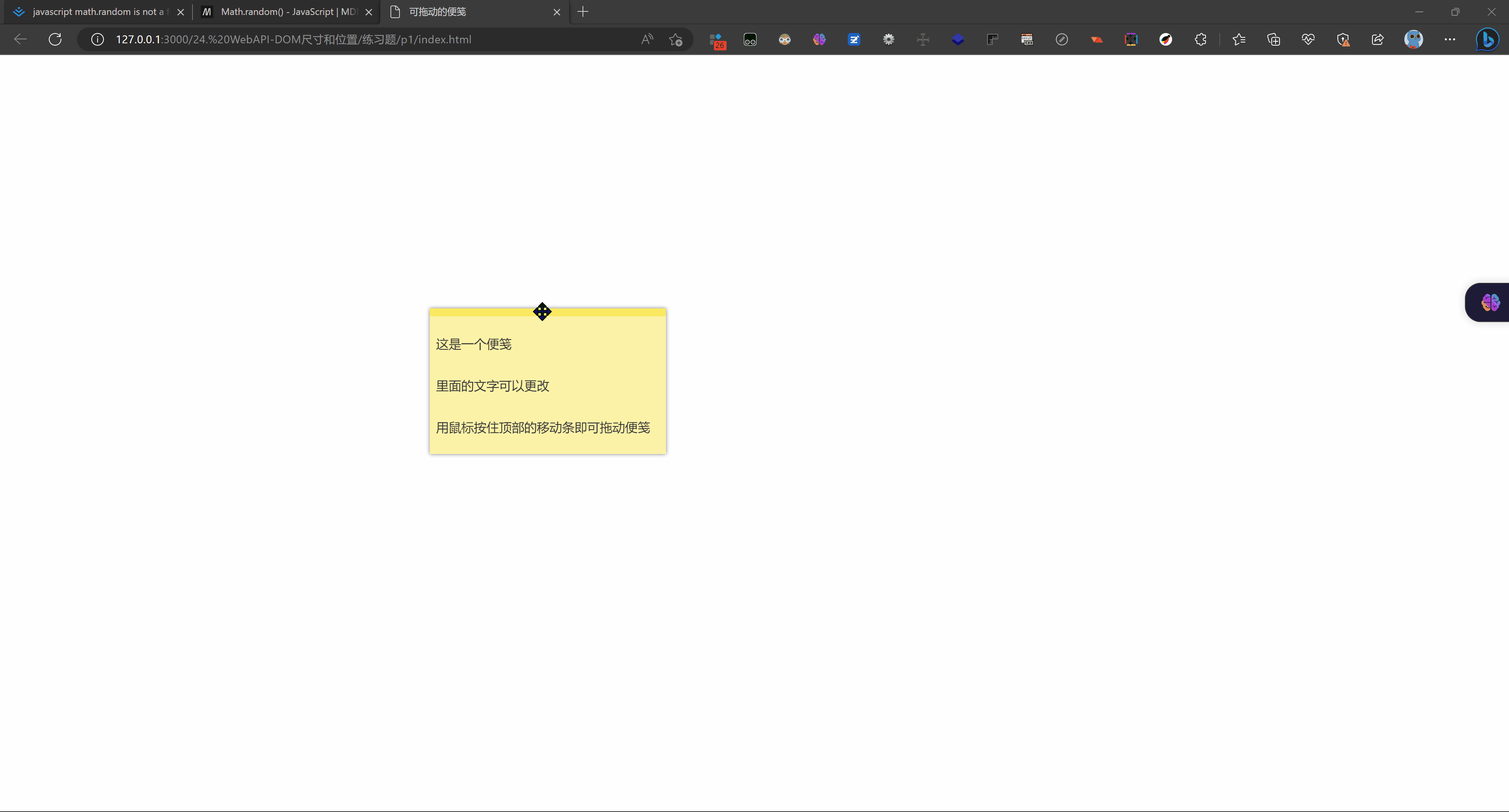The image size is (1509, 812).
Task: Switch to the javascript math.random search tab
Action: coord(97,12)
